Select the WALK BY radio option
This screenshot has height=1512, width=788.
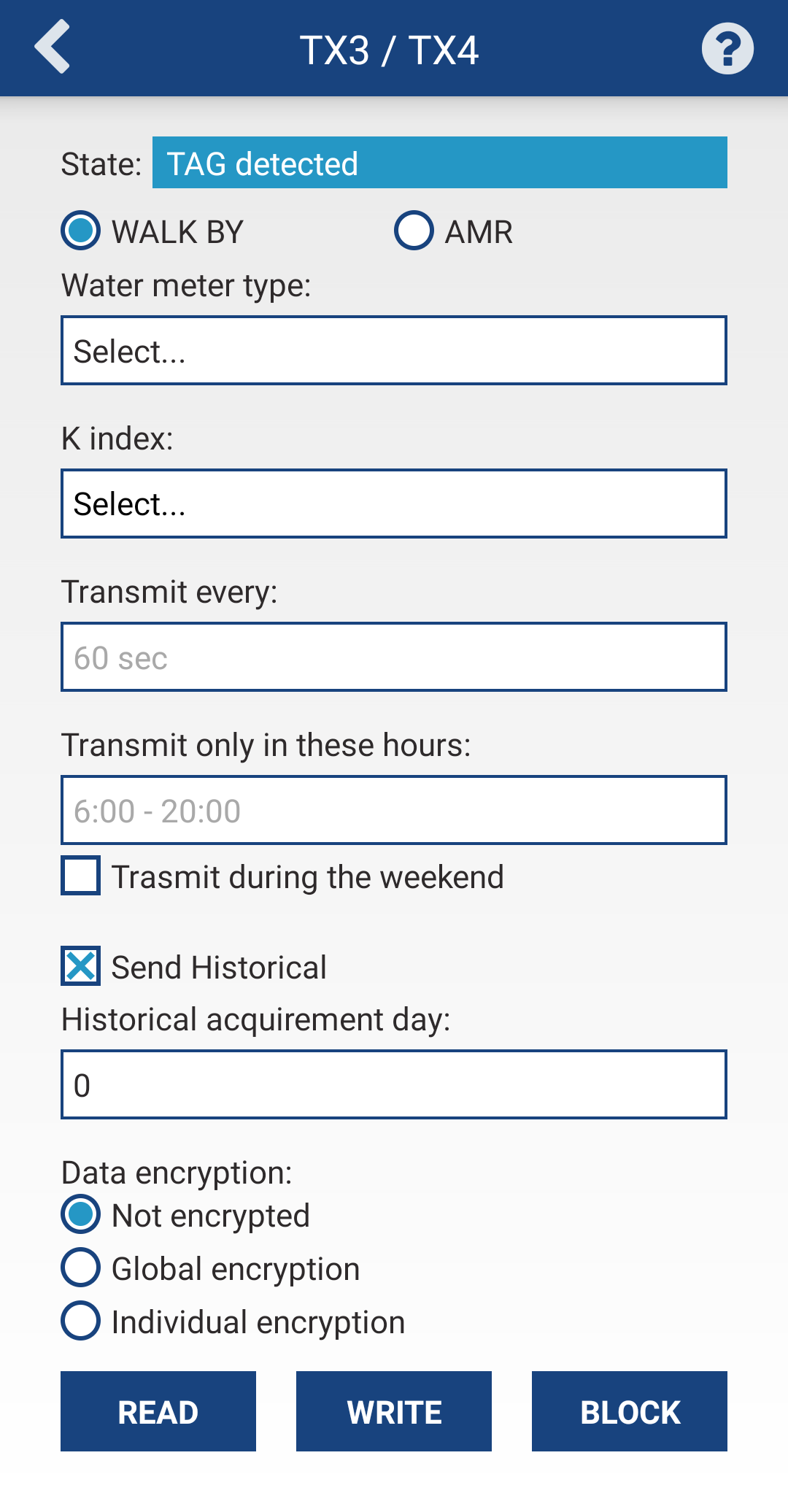tap(81, 231)
